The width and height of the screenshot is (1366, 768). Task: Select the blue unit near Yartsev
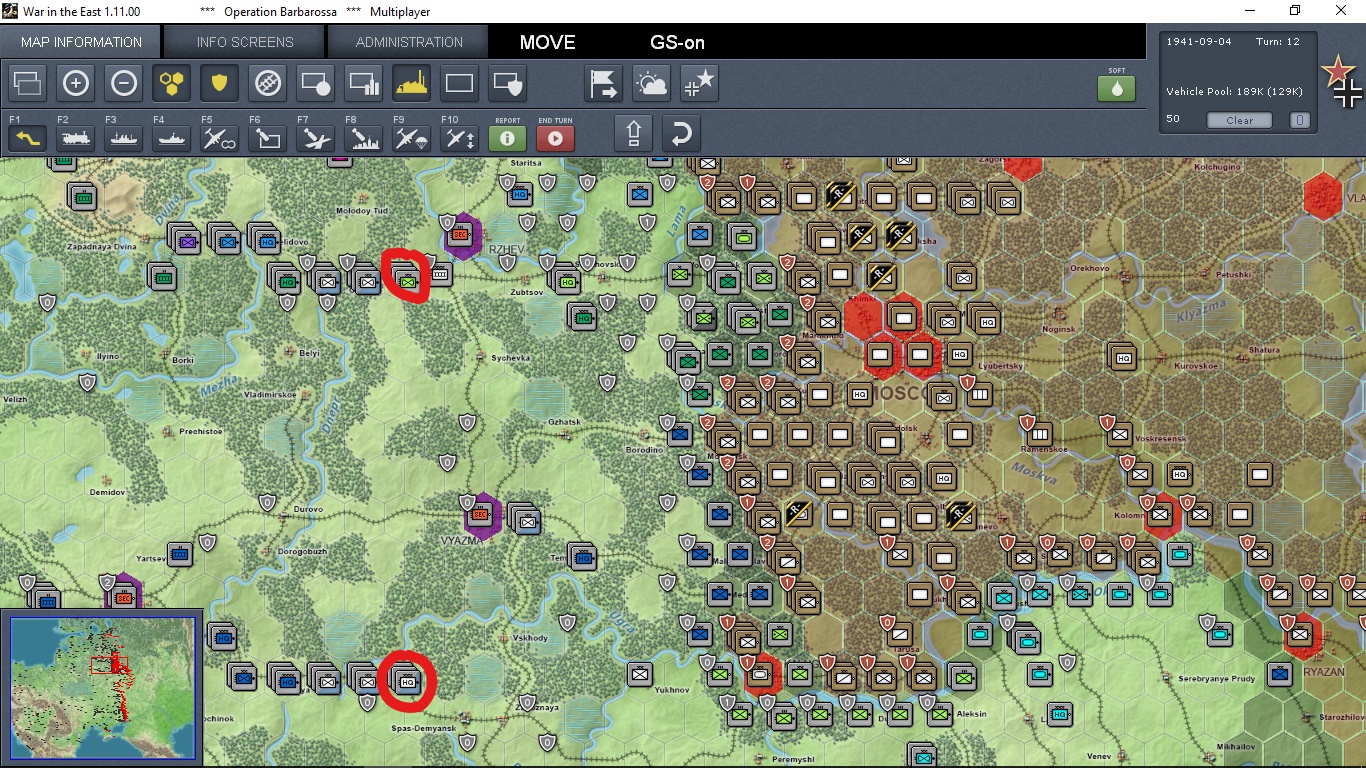click(x=180, y=554)
